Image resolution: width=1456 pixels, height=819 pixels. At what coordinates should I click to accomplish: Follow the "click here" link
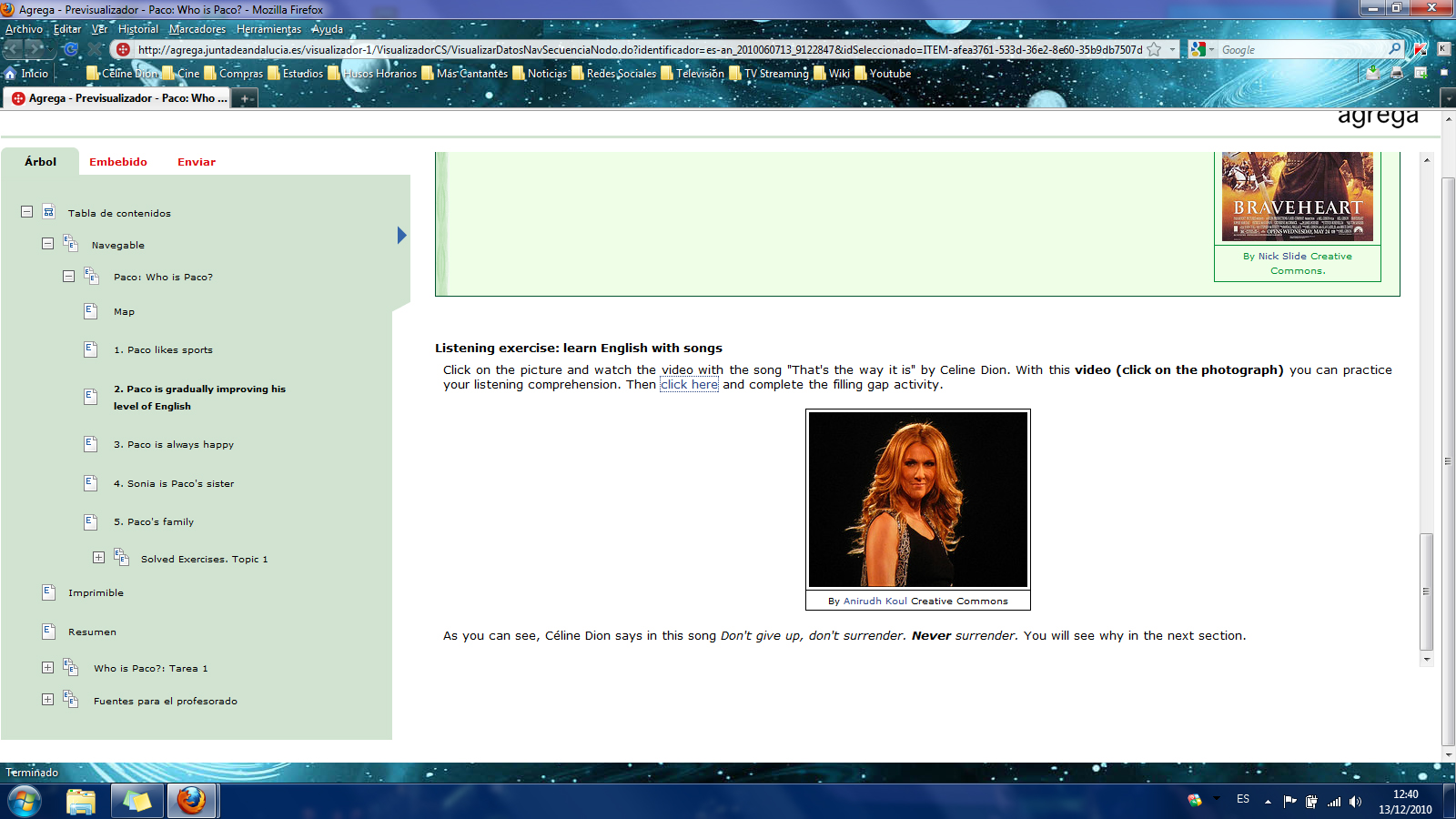[689, 385]
